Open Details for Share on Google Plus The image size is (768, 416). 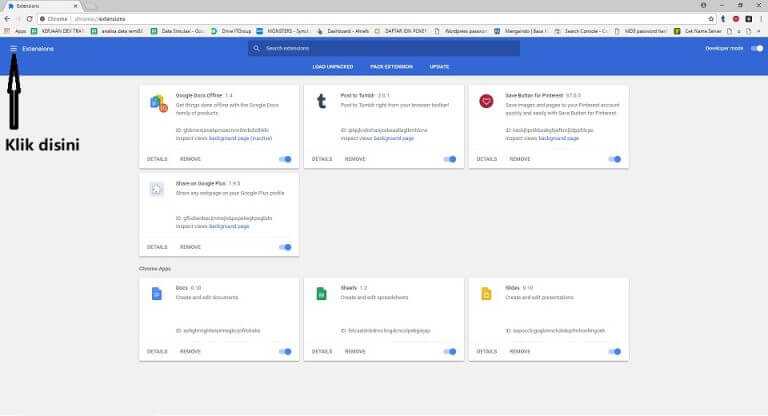157,247
